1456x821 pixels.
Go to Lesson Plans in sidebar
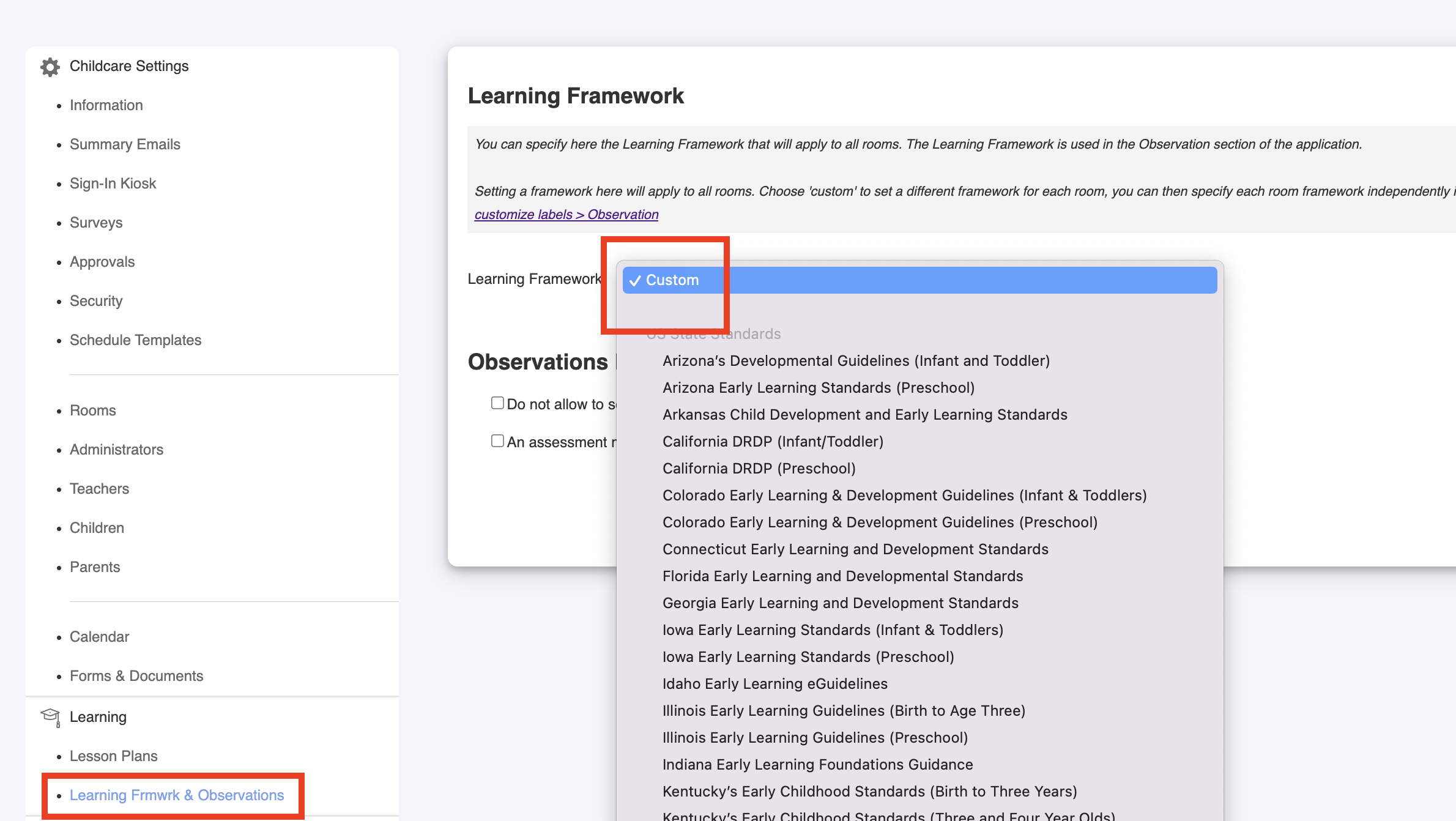pyautogui.click(x=113, y=756)
